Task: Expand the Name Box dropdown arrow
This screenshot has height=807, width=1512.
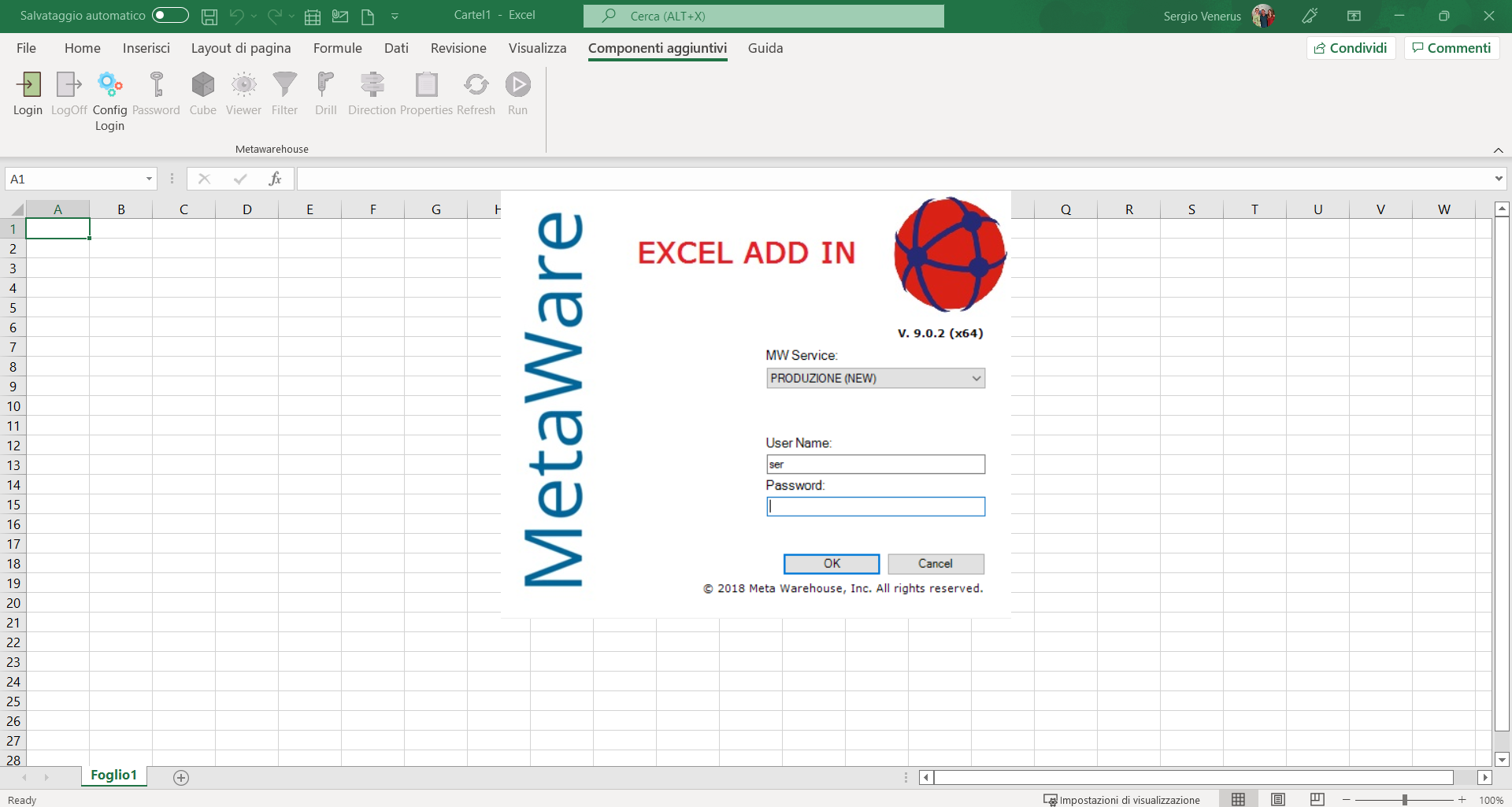Action: click(149, 179)
